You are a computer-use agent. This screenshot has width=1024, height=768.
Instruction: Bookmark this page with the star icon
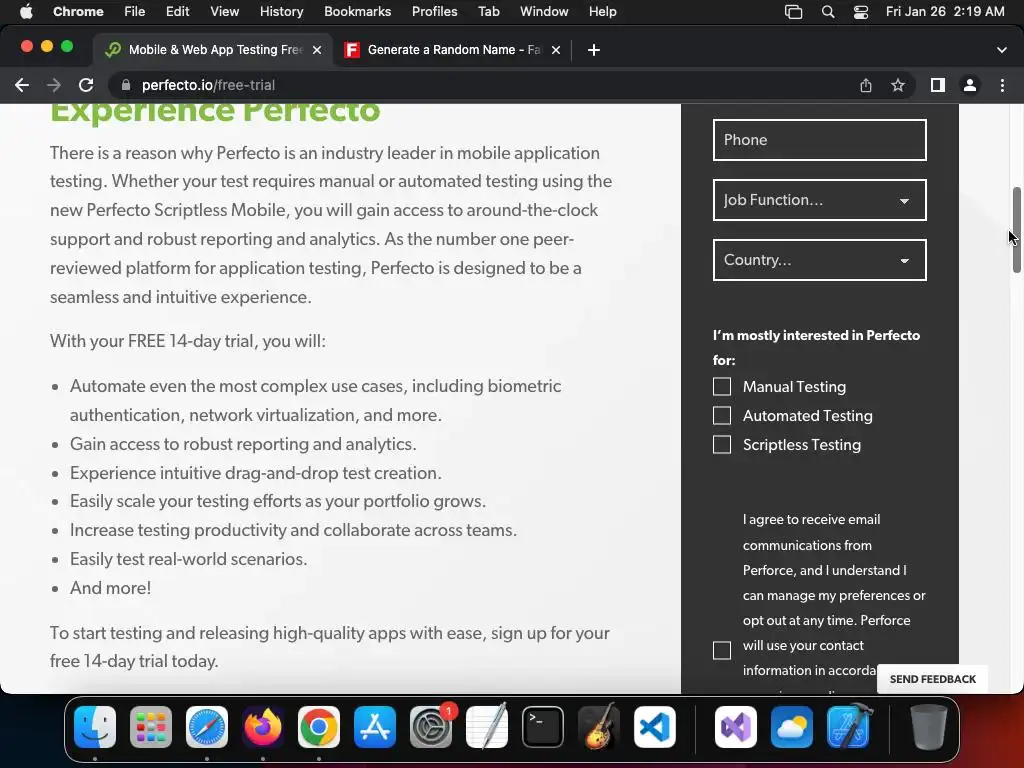tap(898, 86)
